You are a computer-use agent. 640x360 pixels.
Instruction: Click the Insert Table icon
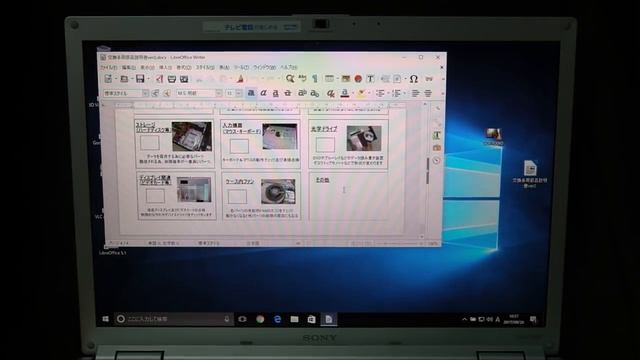(329, 79)
